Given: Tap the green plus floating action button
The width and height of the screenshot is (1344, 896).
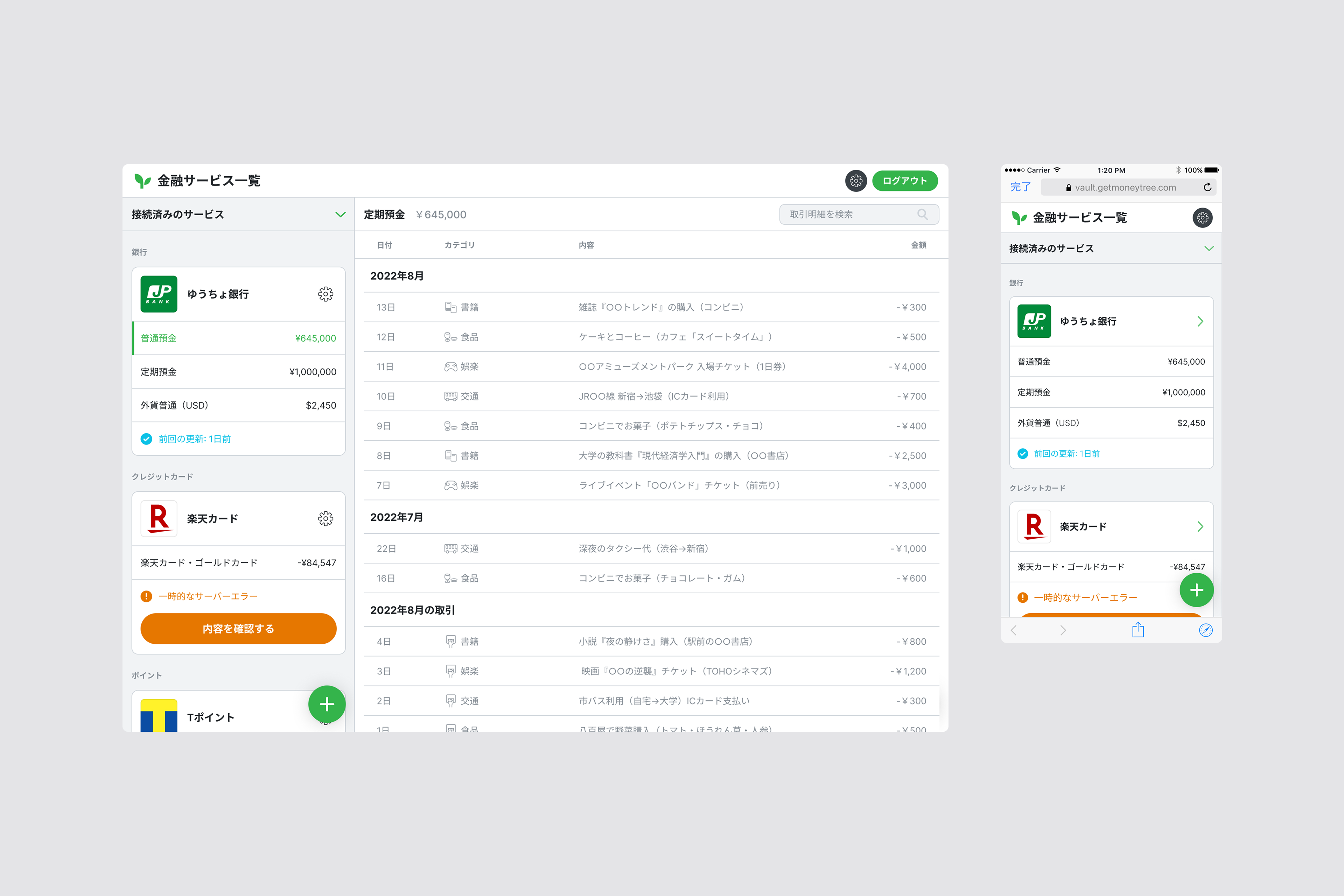Looking at the screenshot, I should [327, 704].
